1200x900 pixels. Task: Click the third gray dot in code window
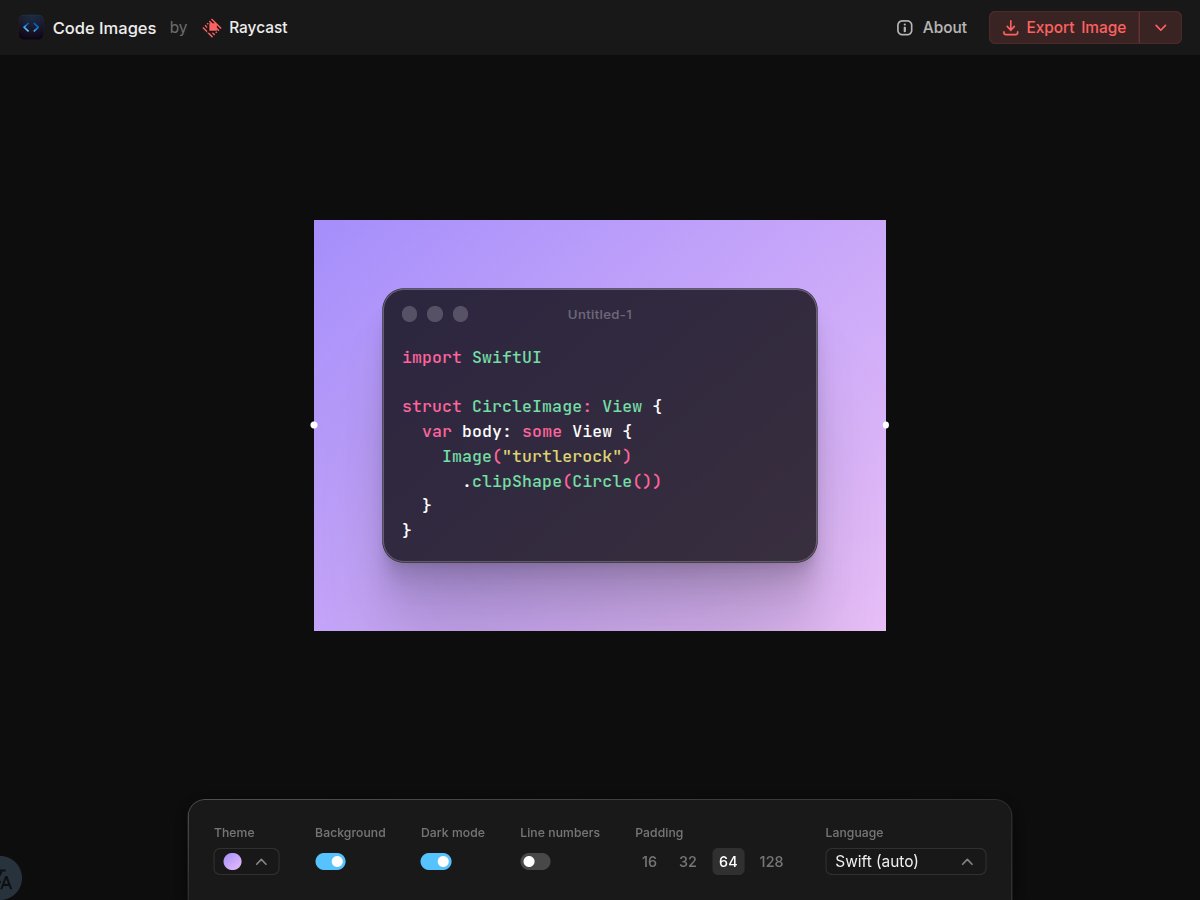click(460, 314)
